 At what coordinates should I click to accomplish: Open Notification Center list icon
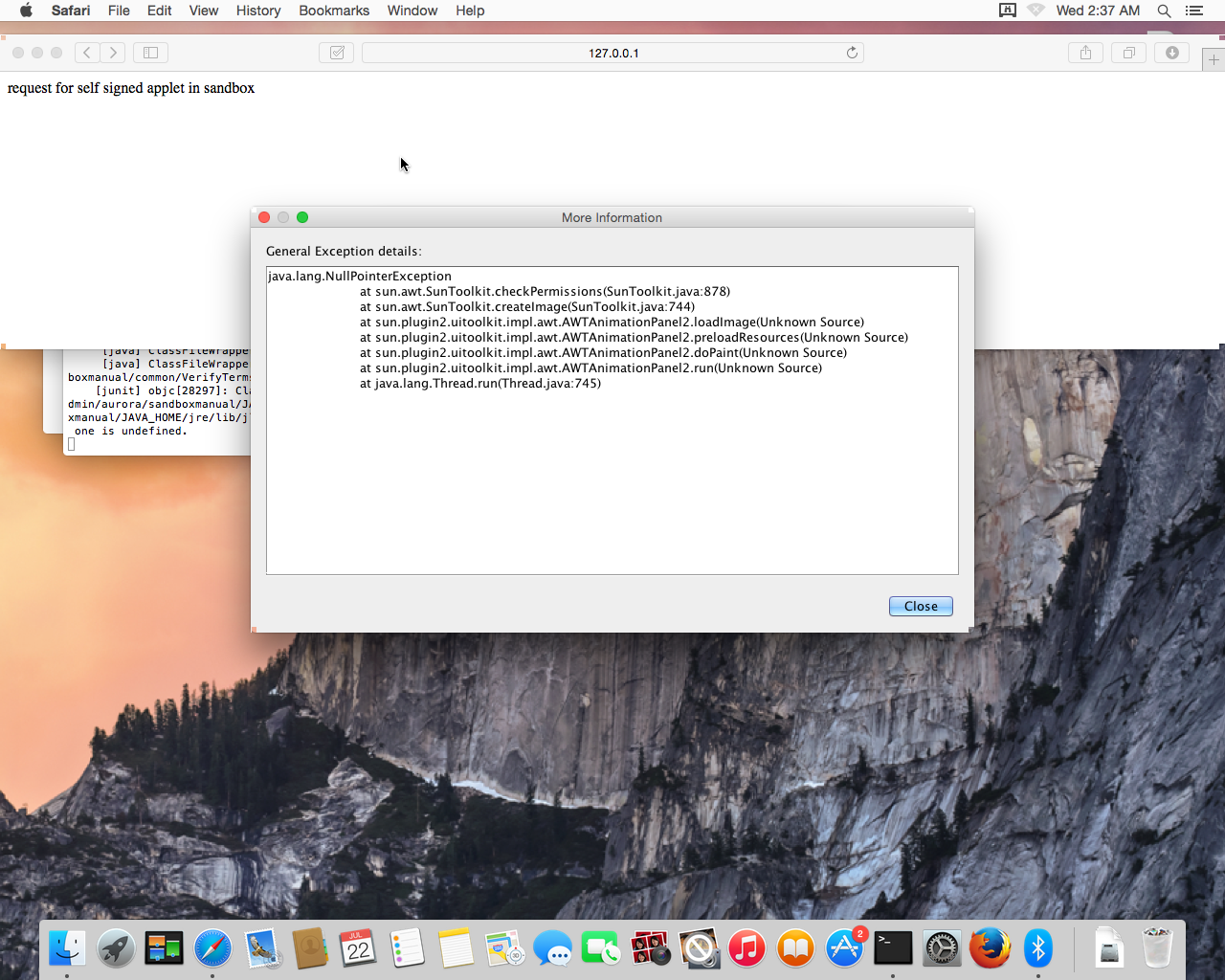pos(1194,11)
